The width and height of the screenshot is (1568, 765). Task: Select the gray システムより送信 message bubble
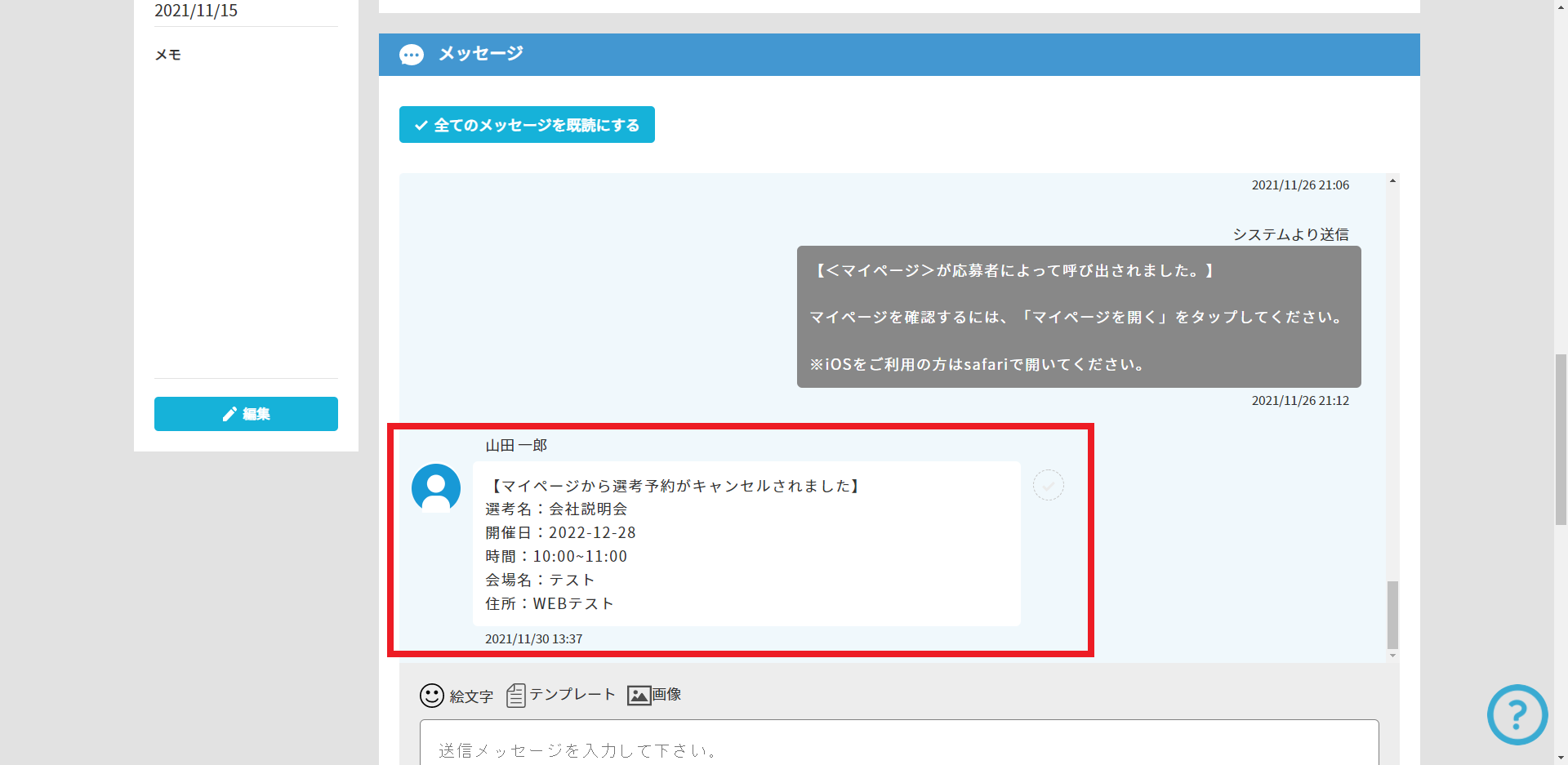tap(1078, 317)
